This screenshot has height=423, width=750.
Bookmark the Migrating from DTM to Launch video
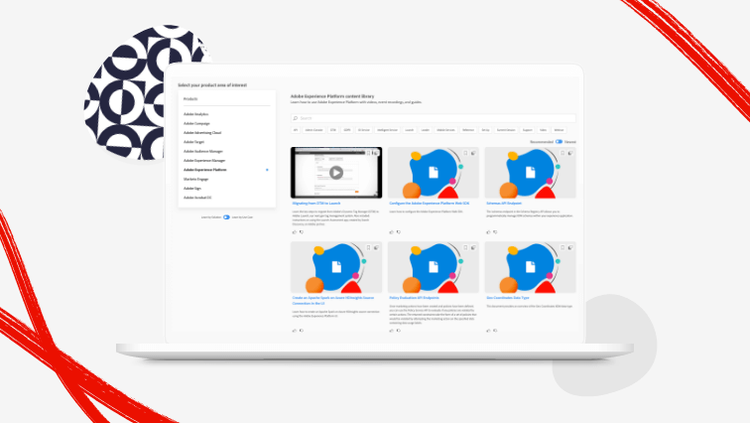point(368,153)
